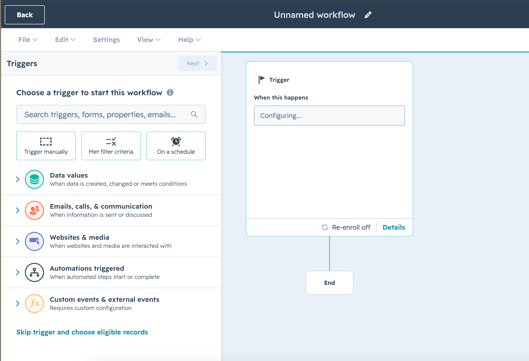
Task: Click the Emails, calls, & communication icon
Action: point(34,211)
